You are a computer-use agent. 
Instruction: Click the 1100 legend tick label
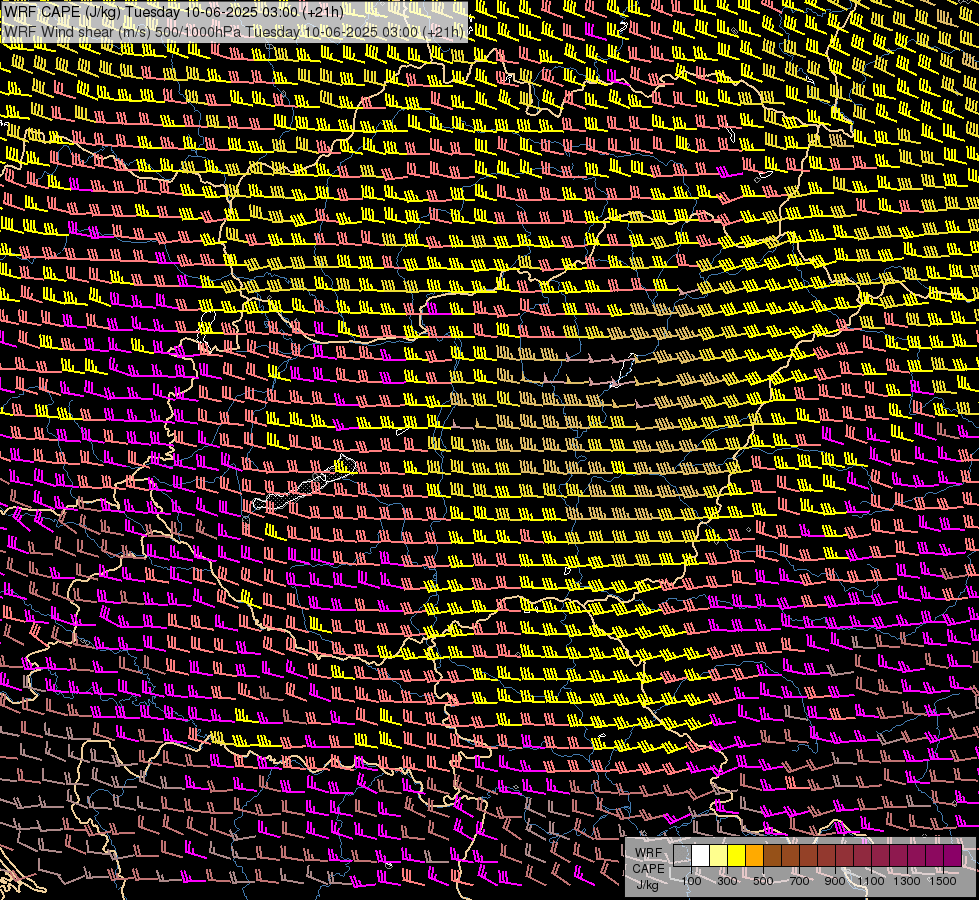click(870, 881)
